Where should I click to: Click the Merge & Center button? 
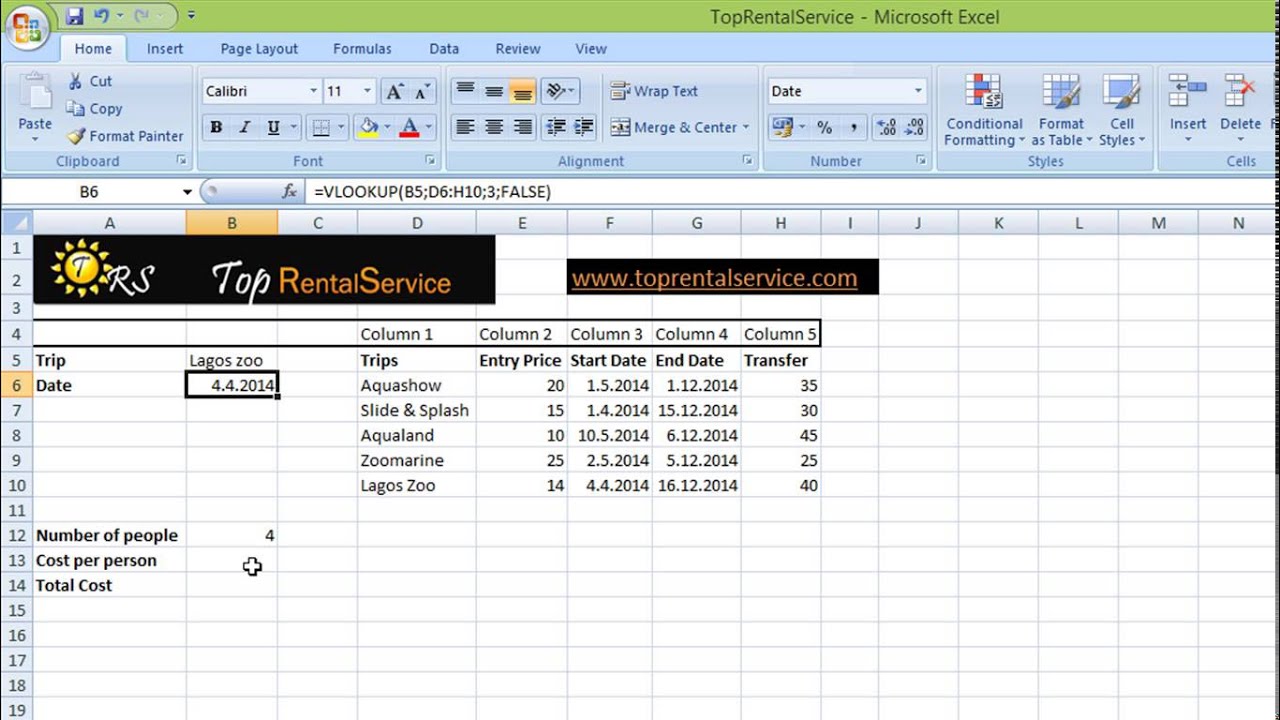pos(672,127)
